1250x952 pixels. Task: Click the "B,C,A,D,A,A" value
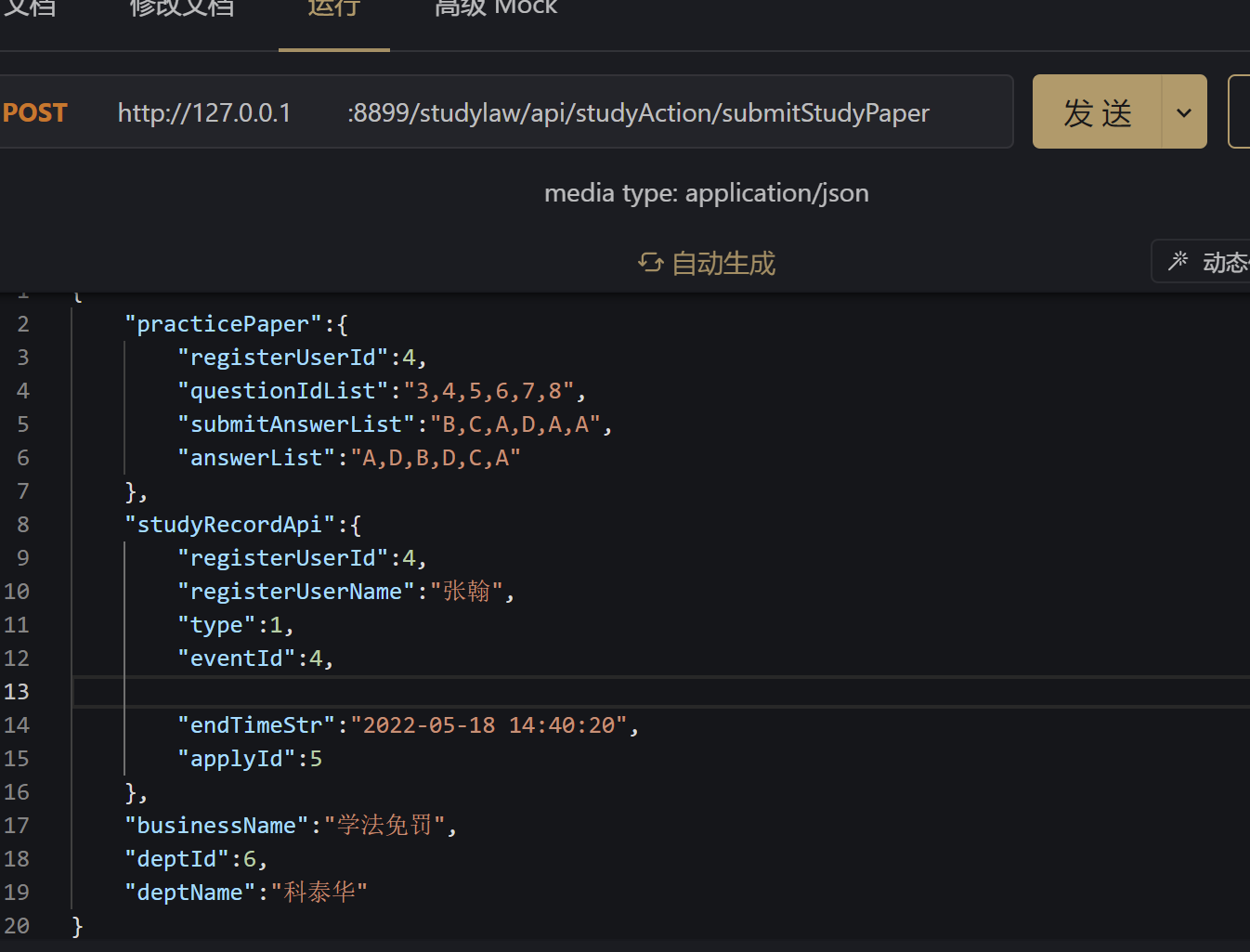click(515, 424)
